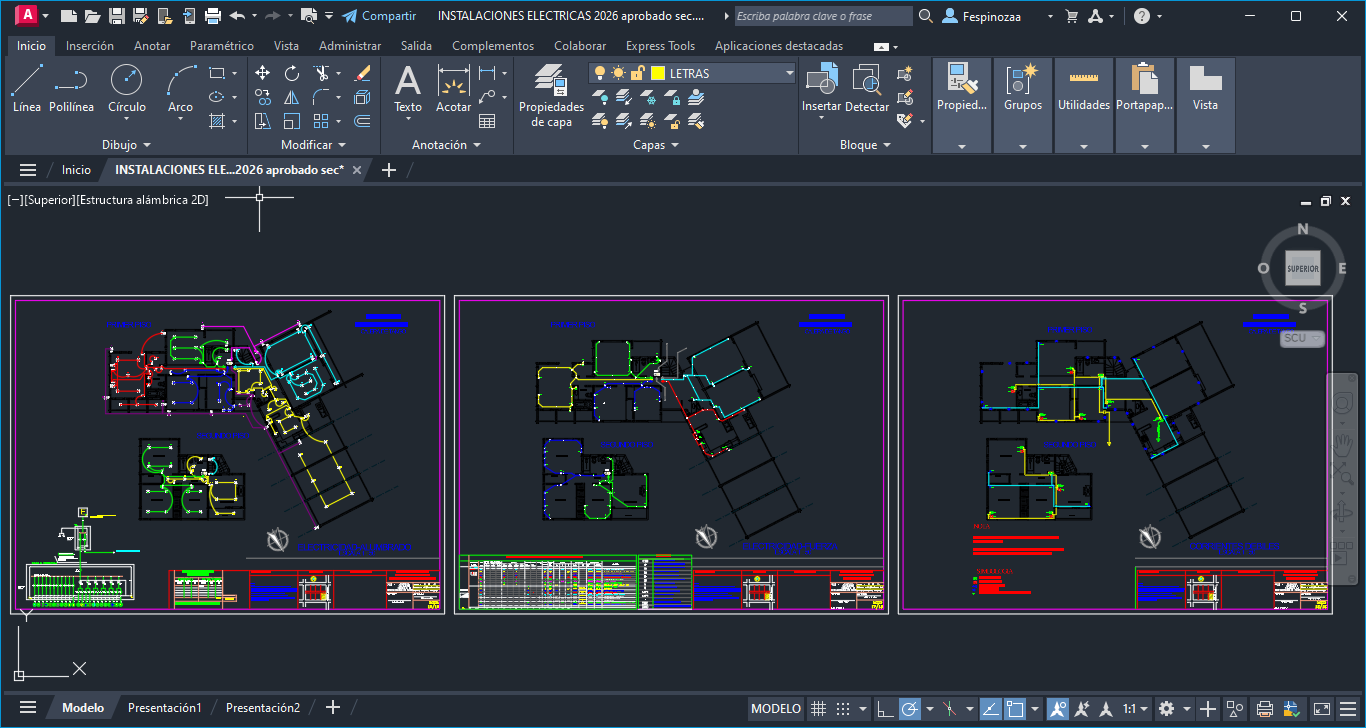Image resolution: width=1366 pixels, height=728 pixels.
Task: Click the Plot (print) icon in title bar
Action: click(212, 16)
